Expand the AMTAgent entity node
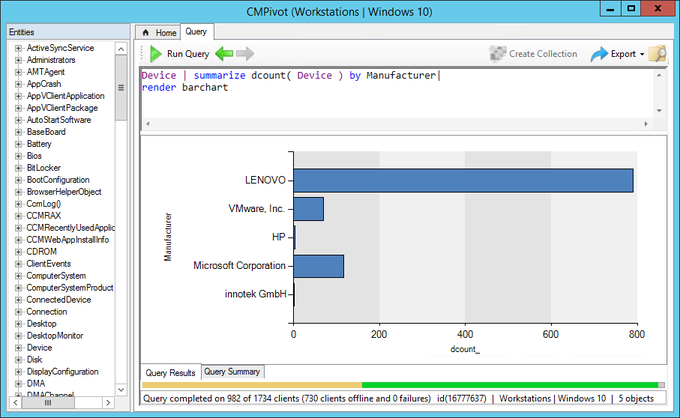Image resolution: width=680 pixels, height=418 pixels. 18,72
